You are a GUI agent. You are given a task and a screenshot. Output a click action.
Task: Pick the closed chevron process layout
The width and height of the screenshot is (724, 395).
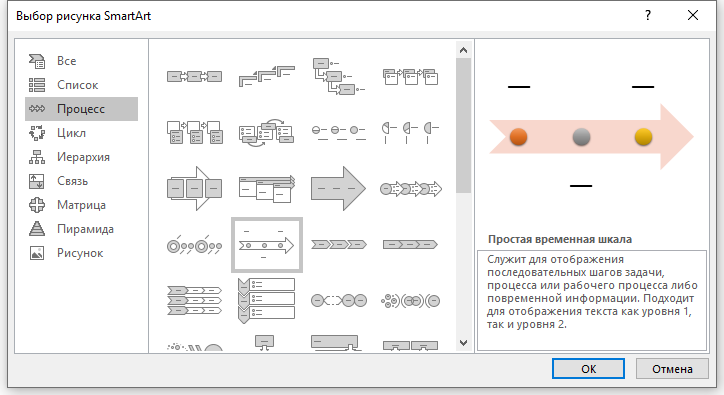point(410,244)
